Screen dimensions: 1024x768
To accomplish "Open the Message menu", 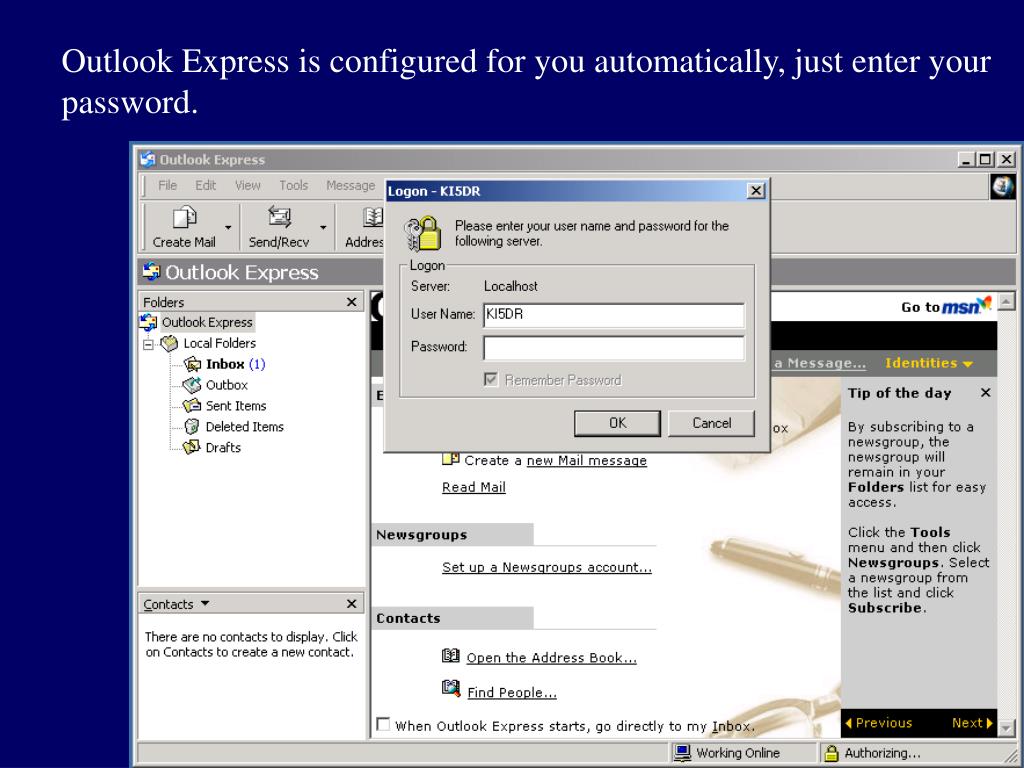I will pyautogui.click(x=351, y=185).
